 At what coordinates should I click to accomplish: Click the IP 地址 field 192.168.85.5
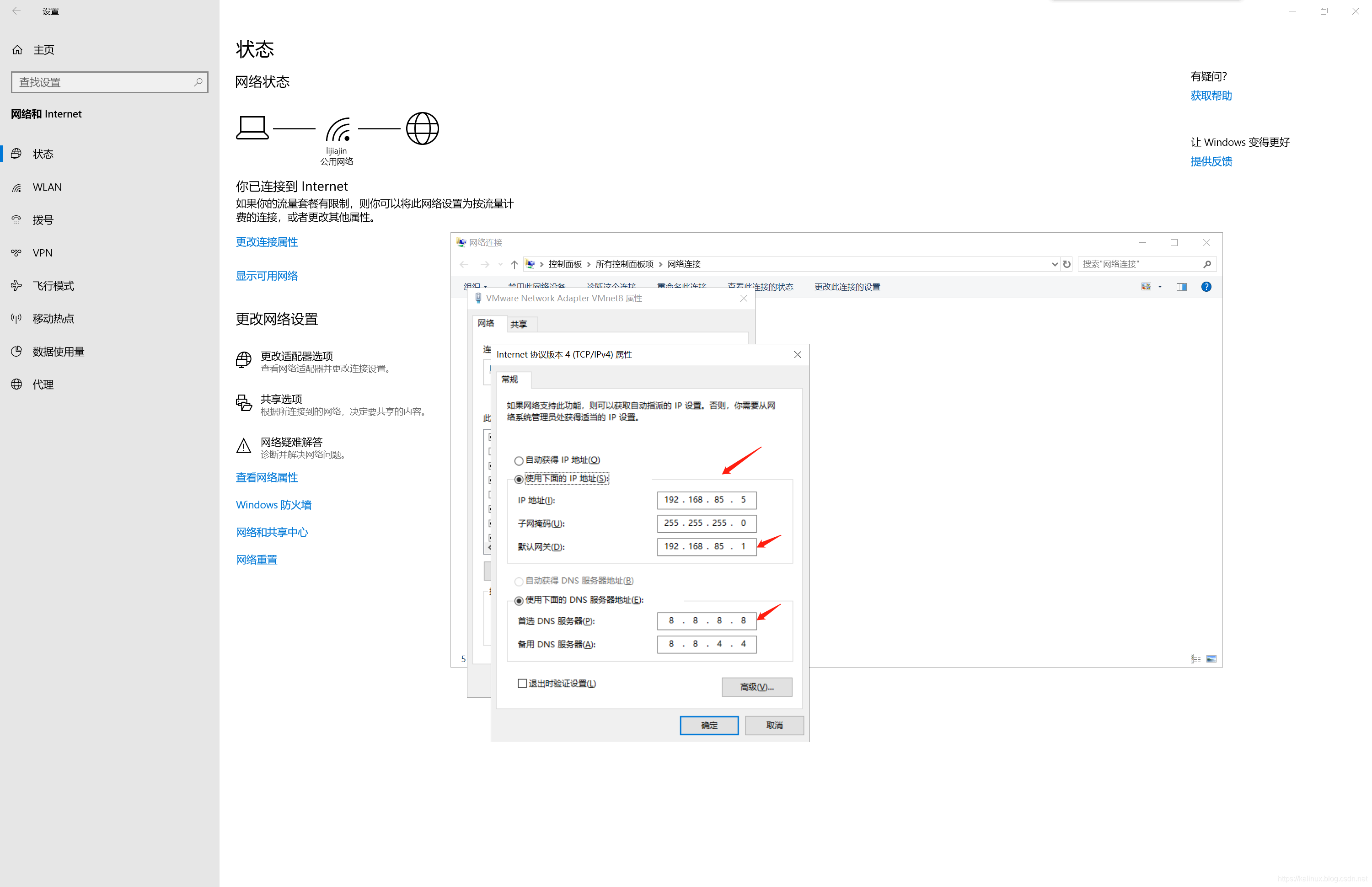coord(706,500)
